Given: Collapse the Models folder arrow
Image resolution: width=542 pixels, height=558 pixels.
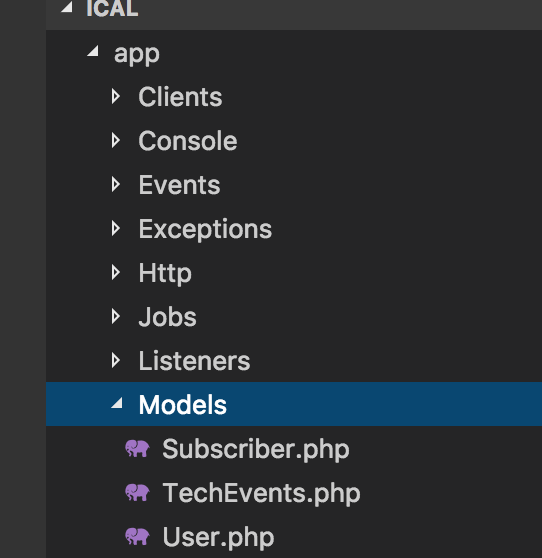Looking at the screenshot, I should click(x=117, y=403).
